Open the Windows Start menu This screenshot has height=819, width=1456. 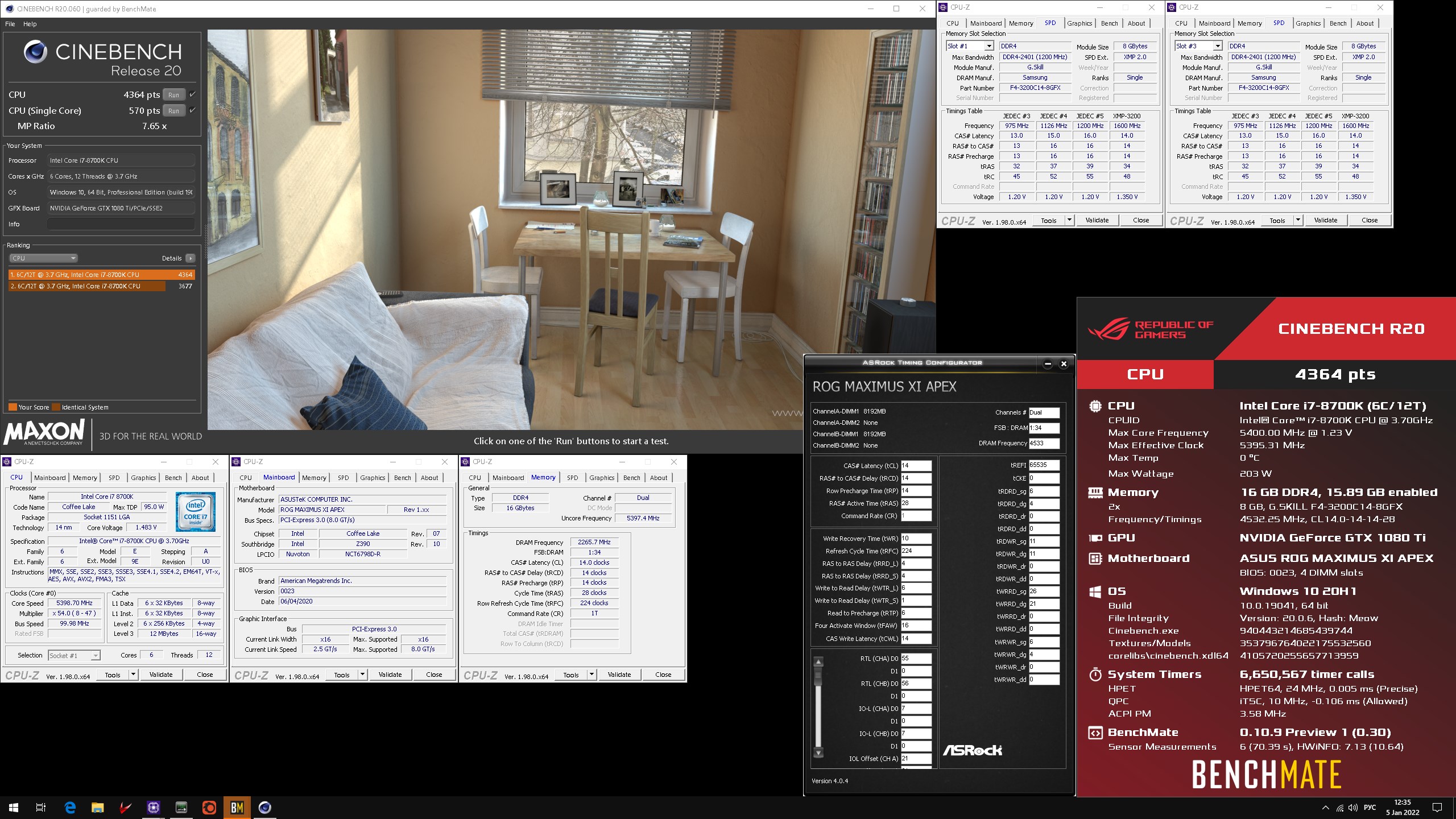14,808
